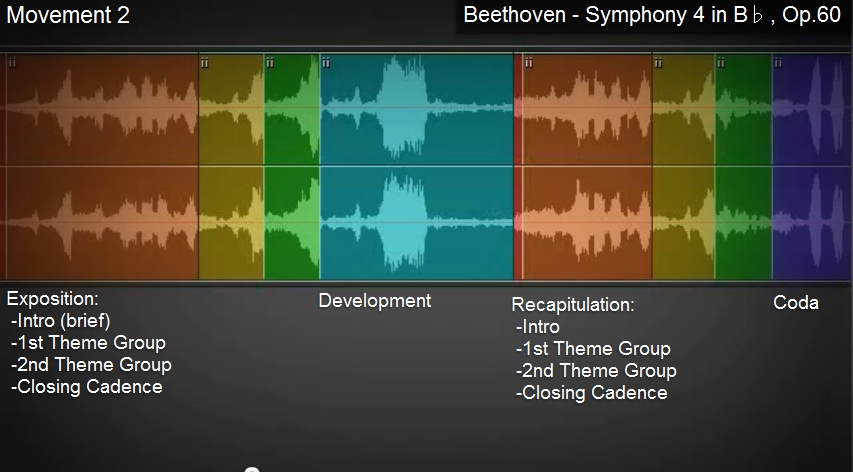
Task: Click the marker icon on the purple Coda region
Action: [x=778, y=63]
